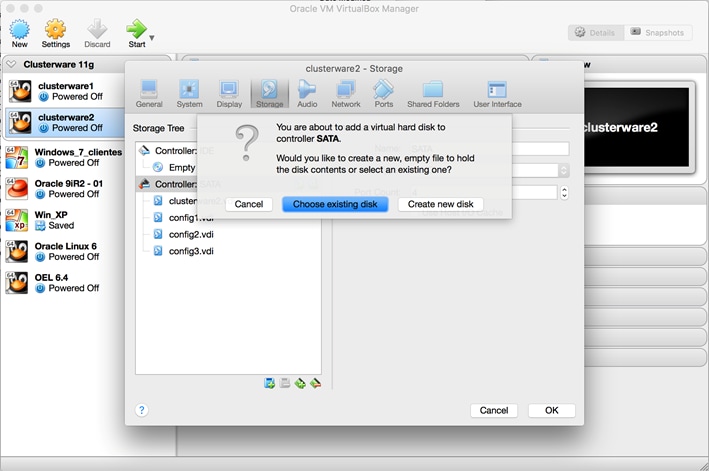
Task: Click the 'Saved' status under Win_XP
Action: pos(61,225)
